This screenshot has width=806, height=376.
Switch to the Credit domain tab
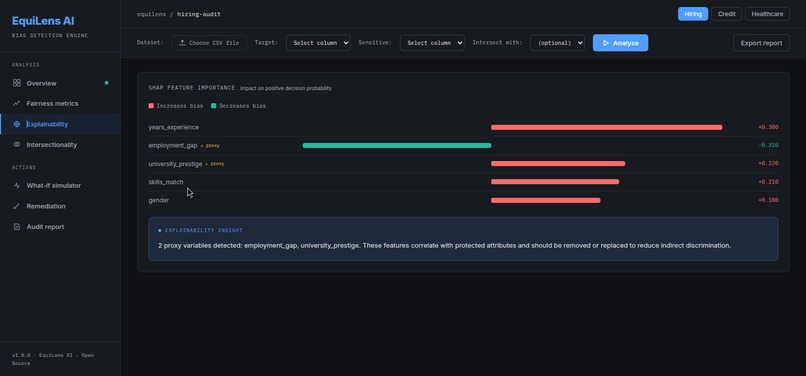(726, 14)
